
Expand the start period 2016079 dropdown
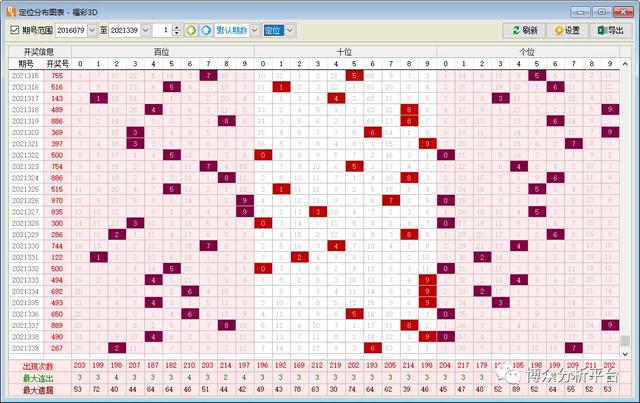pos(92,30)
